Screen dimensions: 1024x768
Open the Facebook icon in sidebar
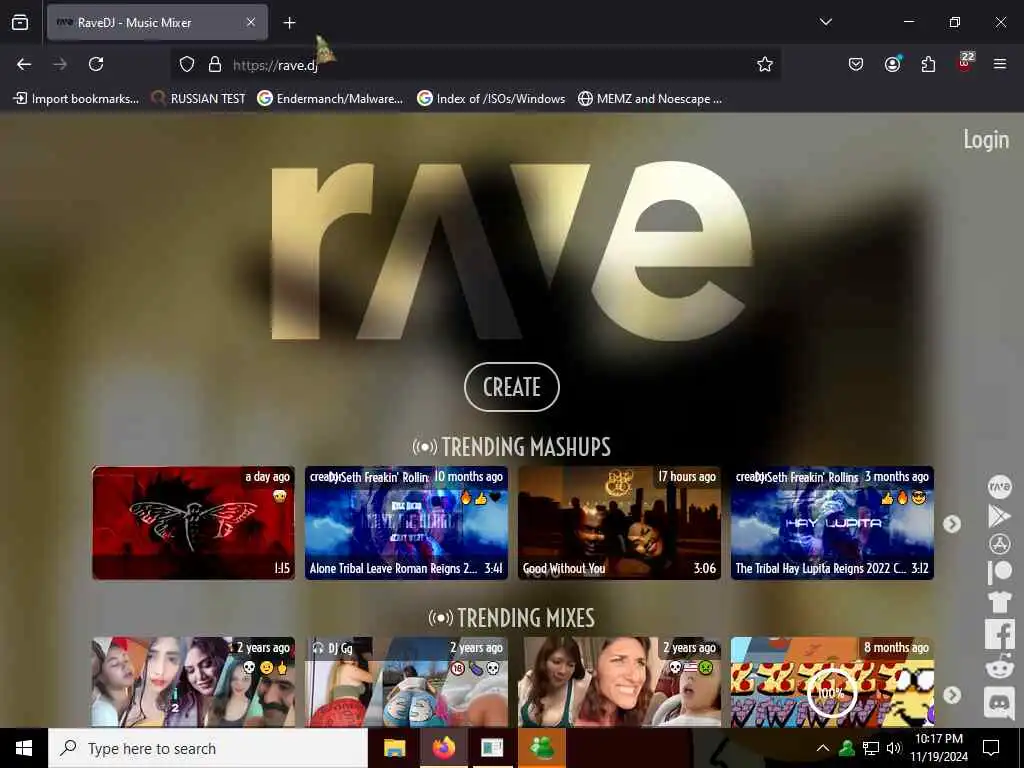[1000, 634]
